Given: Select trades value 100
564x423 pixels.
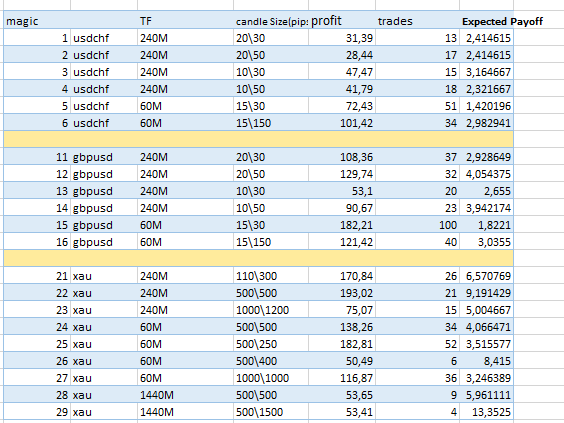Looking at the screenshot, I should pyautogui.click(x=417, y=225).
